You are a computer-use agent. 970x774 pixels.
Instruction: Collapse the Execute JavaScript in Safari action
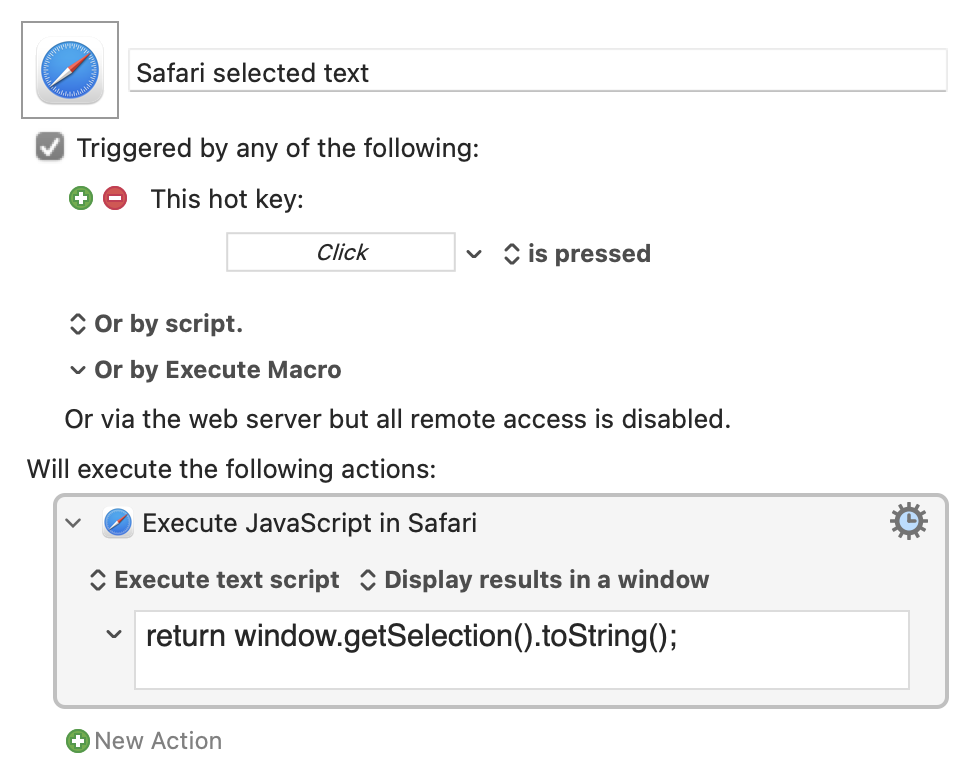coord(74,523)
